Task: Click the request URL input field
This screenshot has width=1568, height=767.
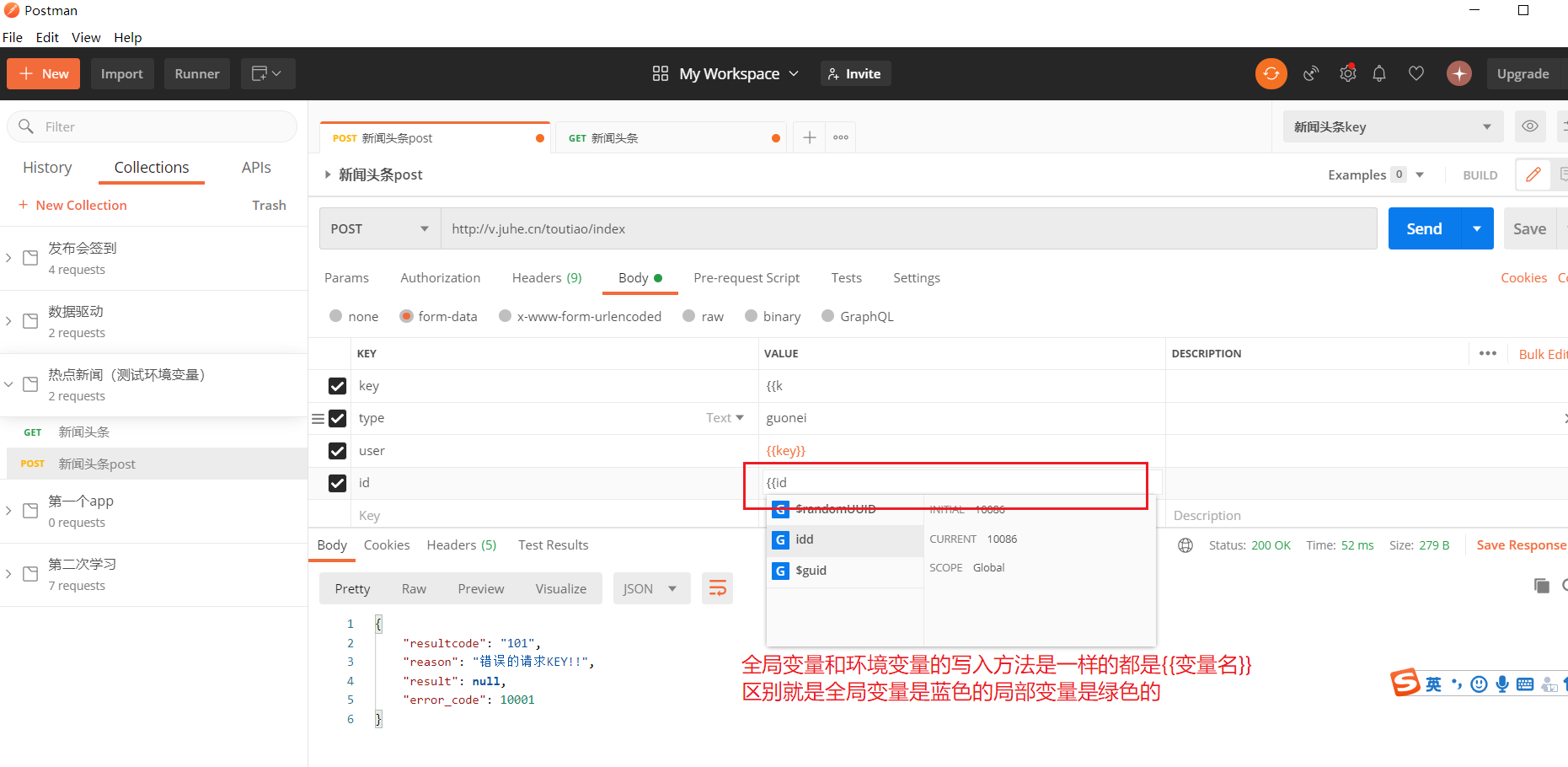Action: [908, 228]
